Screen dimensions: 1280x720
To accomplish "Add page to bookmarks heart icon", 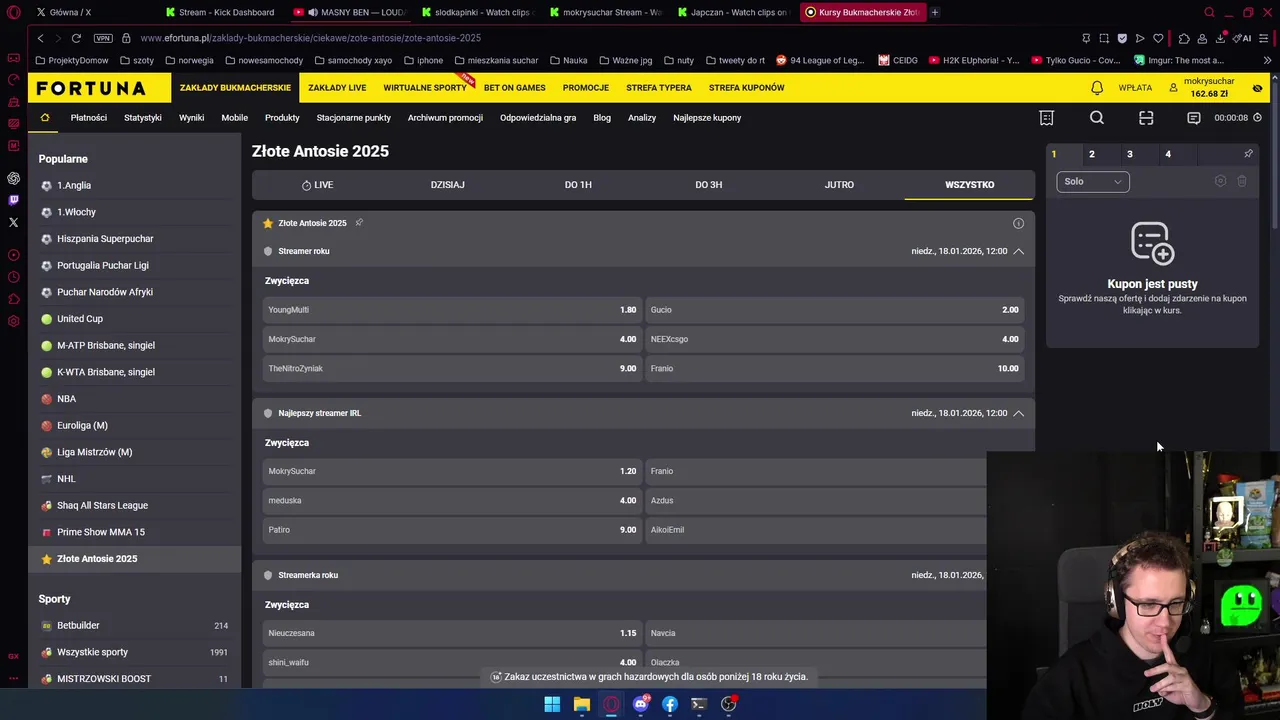I will click(1158, 38).
